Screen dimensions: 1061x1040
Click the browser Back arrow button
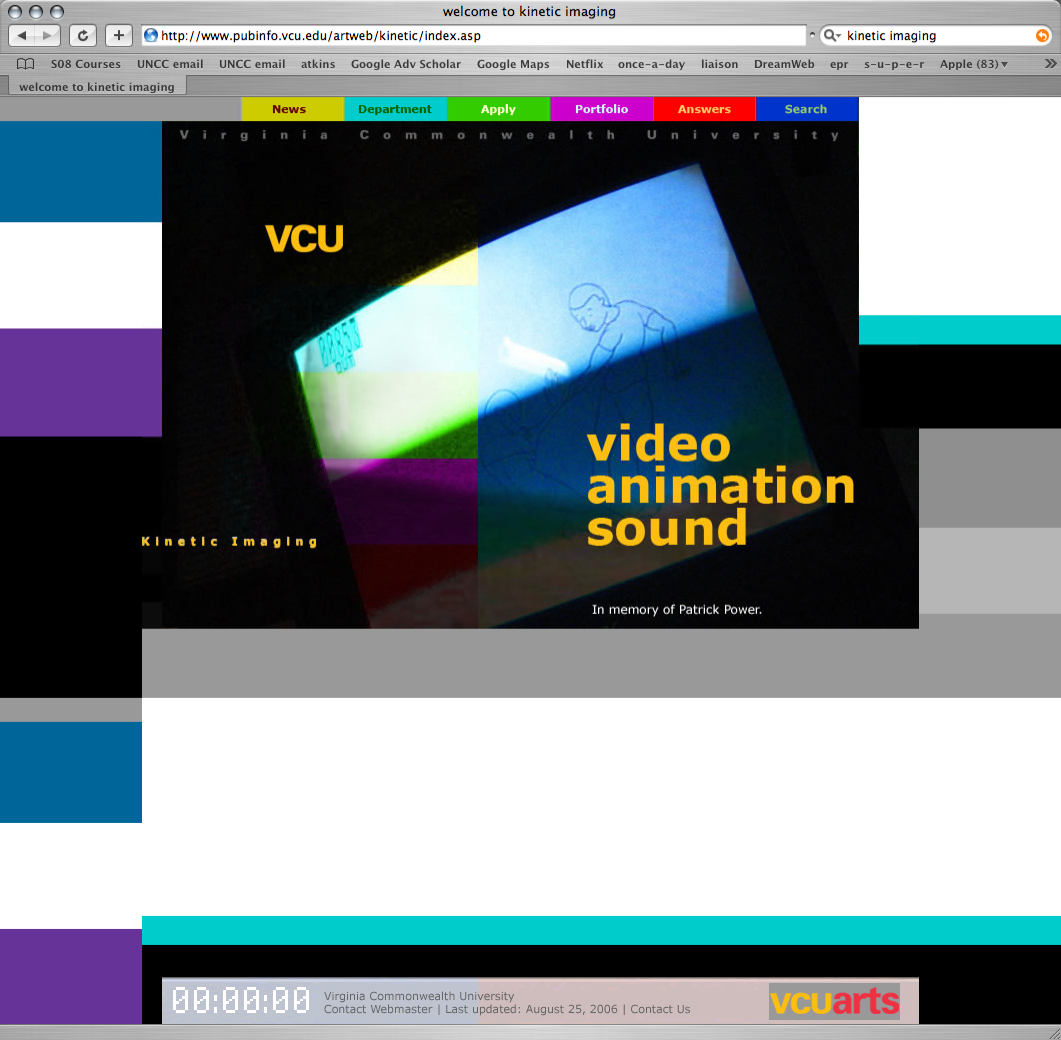(x=22, y=35)
